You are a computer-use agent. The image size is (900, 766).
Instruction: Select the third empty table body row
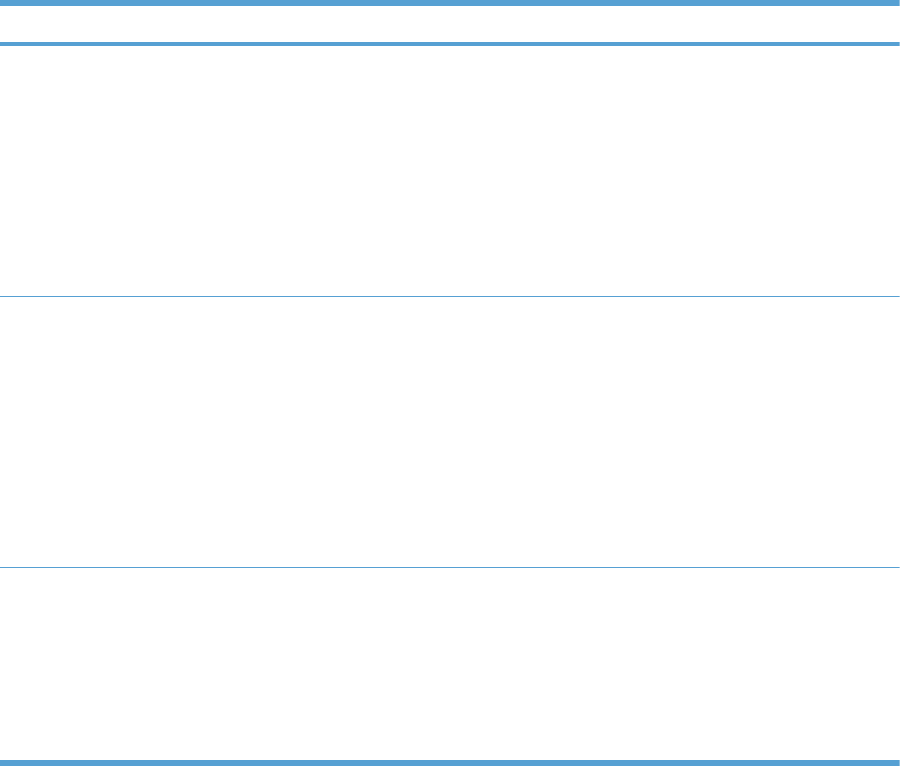450,664
